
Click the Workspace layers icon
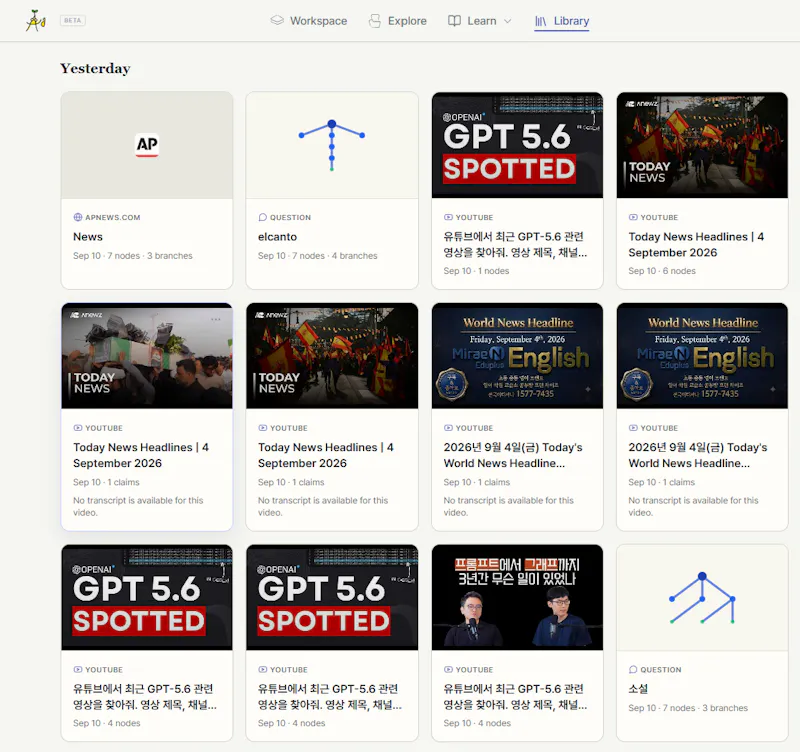pyautogui.click(x=277, y=20)
